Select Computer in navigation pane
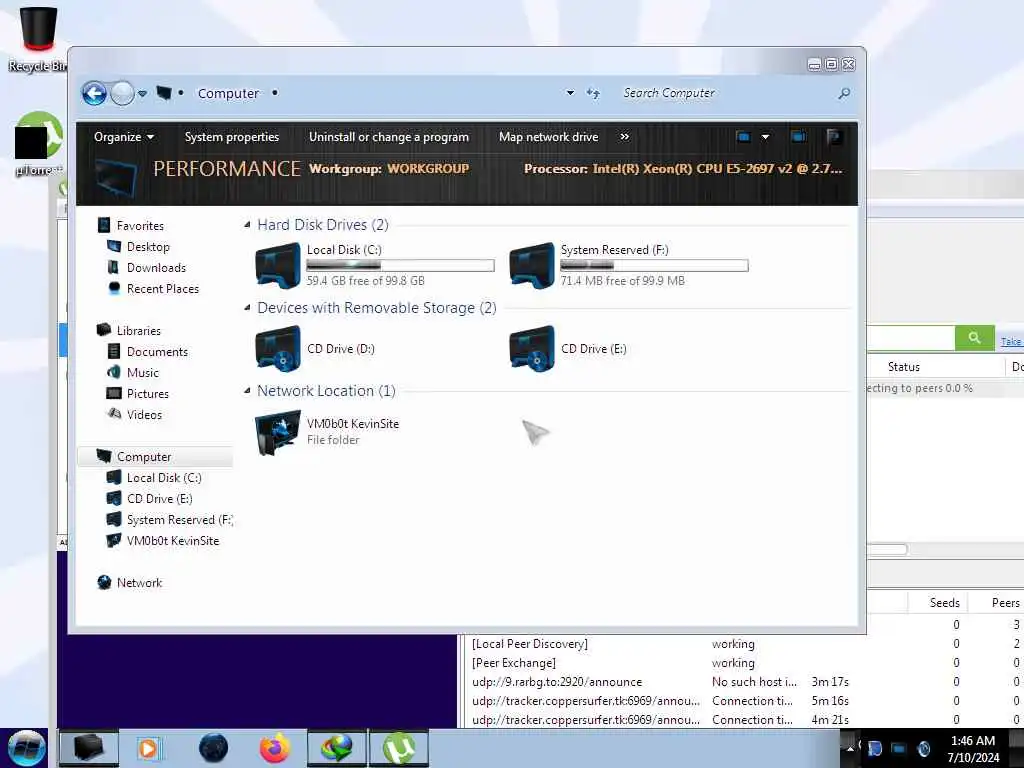Image resolution: width=1024 pixels, height=768 pixels. click(x=155, y=456)
